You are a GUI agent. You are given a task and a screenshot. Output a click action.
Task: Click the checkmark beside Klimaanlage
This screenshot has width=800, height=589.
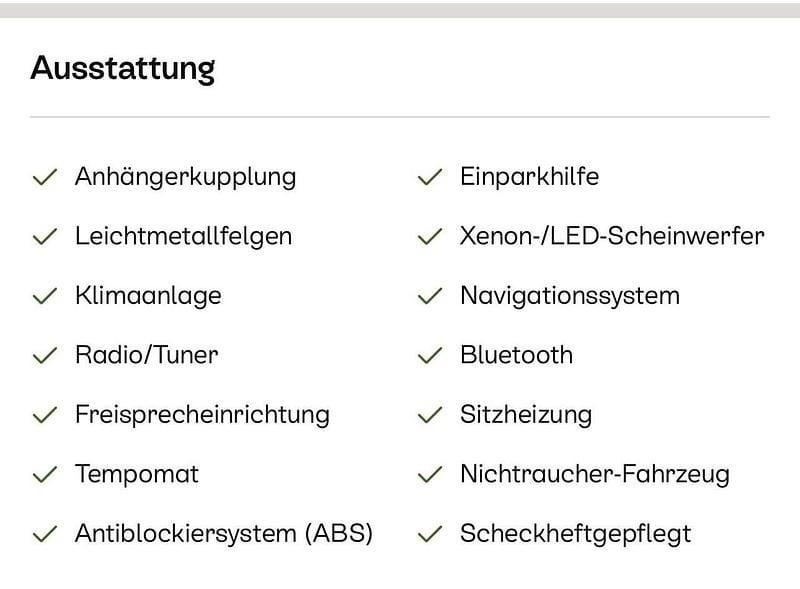click(45, 297)
